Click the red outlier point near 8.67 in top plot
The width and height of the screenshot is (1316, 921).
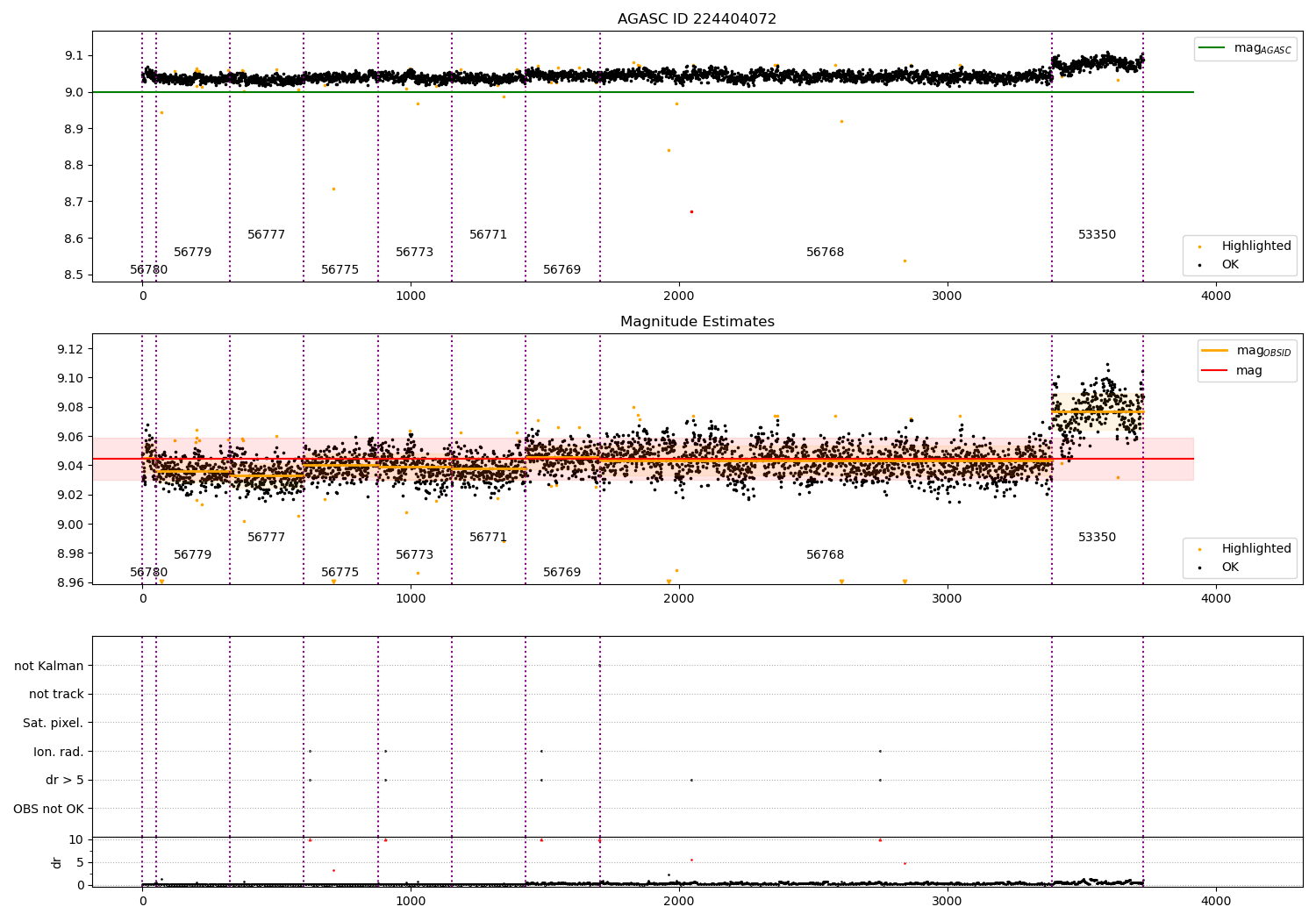point(691,211)
